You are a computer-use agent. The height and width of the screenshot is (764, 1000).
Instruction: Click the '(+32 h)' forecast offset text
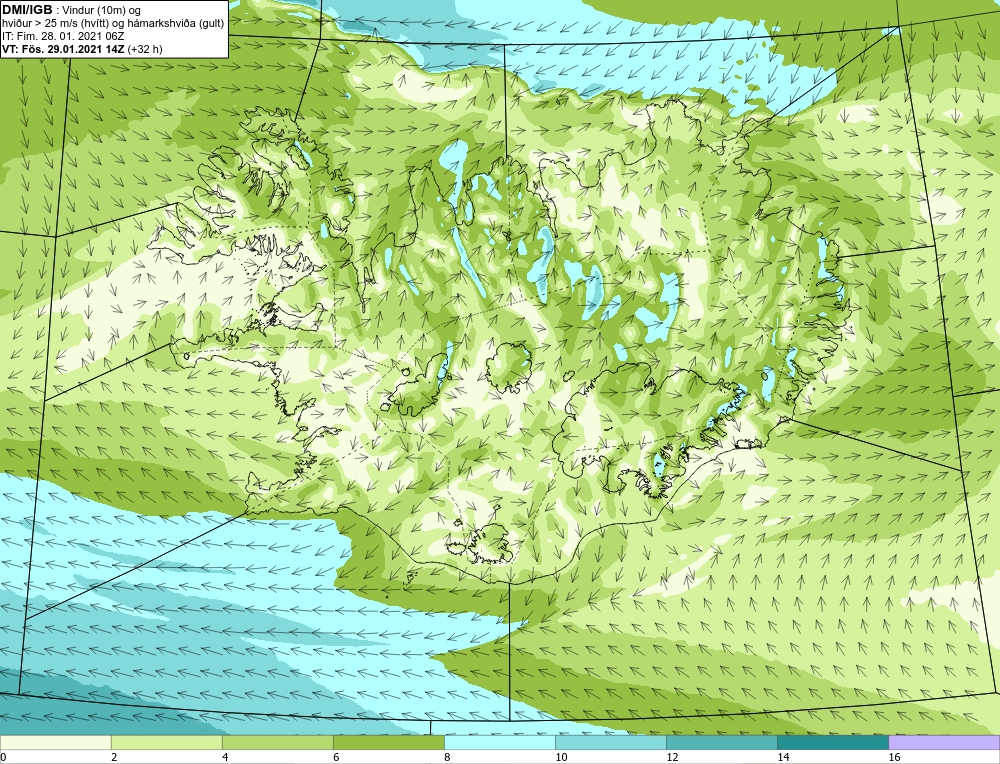pos(145,49)
